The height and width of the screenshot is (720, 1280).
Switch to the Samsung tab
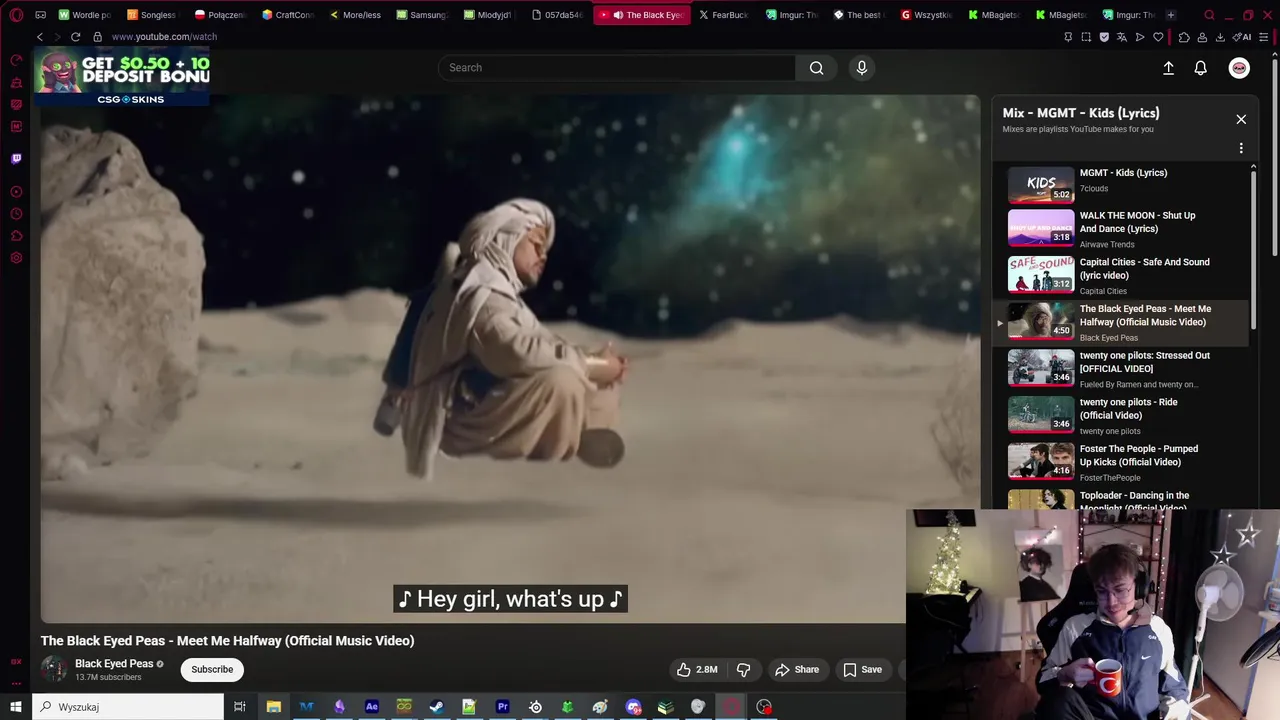coord(422,15)
